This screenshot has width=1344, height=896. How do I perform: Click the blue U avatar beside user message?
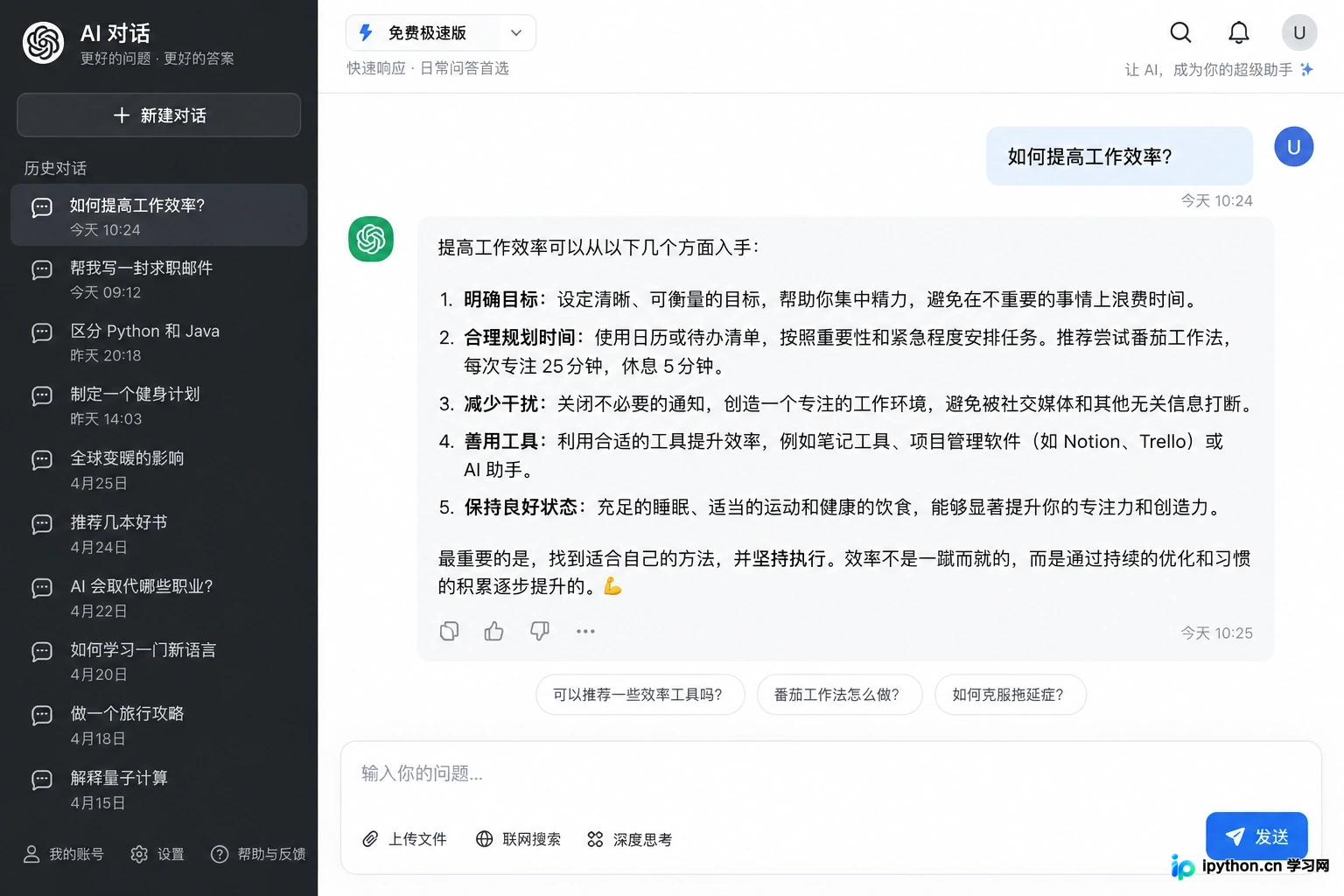[1293, 147]
